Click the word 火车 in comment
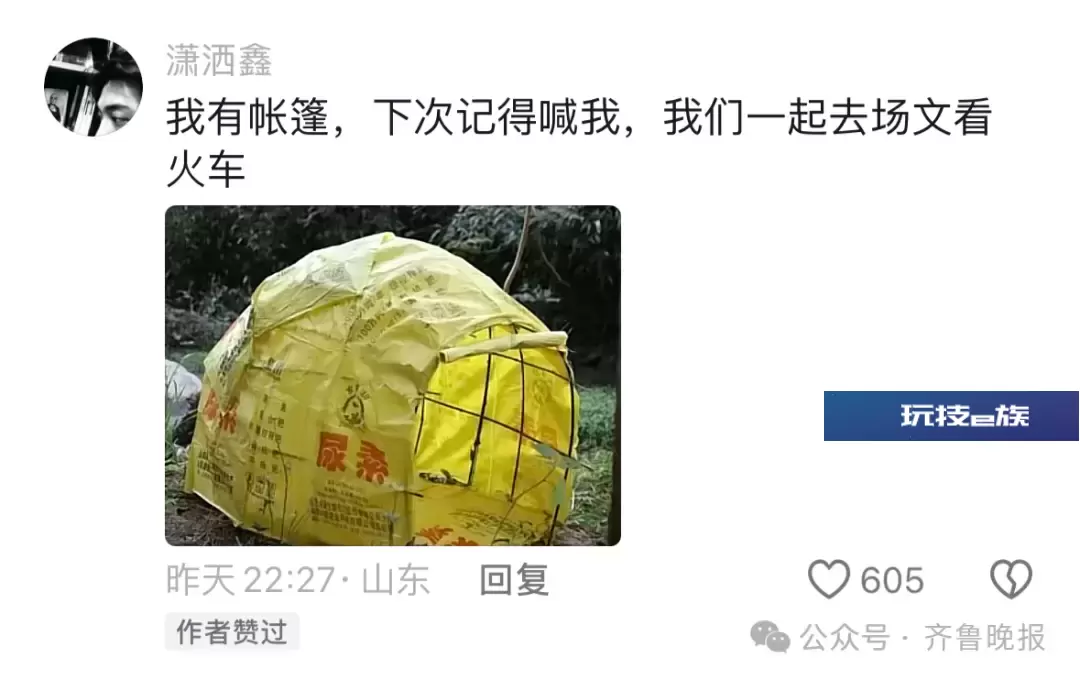This screenshot has width=1080, height=680. 206,169
